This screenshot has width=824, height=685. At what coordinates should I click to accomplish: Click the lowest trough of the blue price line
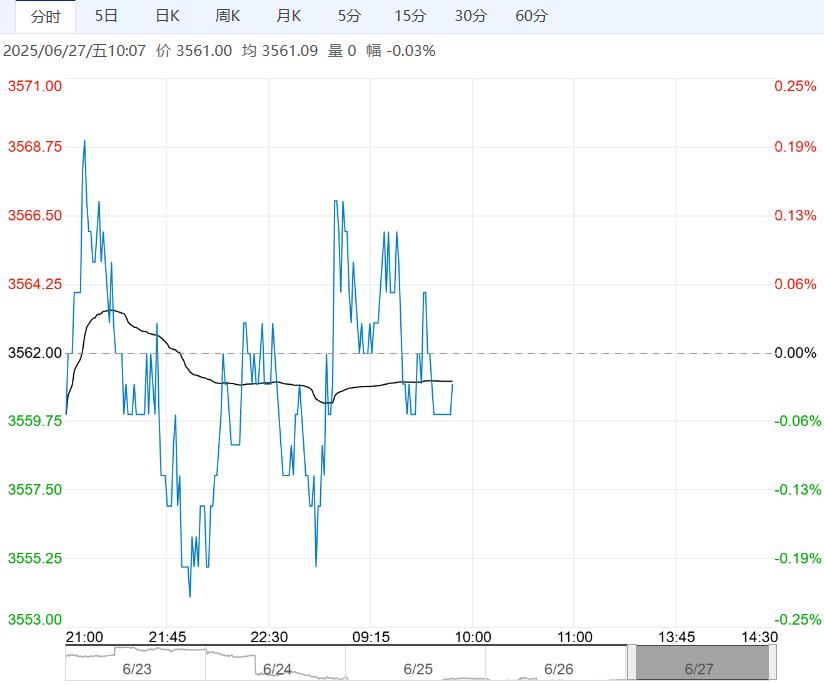click(x=190, y=596)
